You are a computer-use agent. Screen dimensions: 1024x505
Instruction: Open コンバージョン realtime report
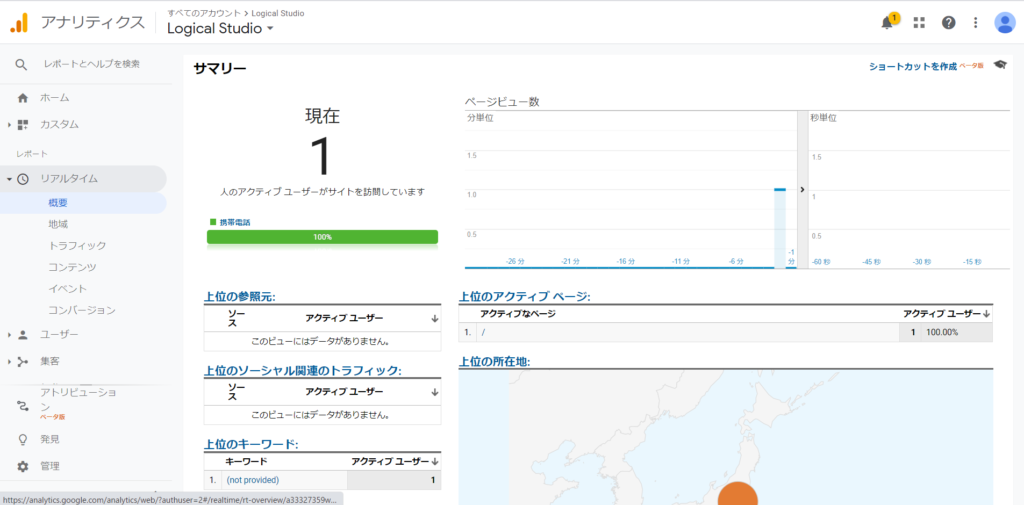(x=81, y=310)
